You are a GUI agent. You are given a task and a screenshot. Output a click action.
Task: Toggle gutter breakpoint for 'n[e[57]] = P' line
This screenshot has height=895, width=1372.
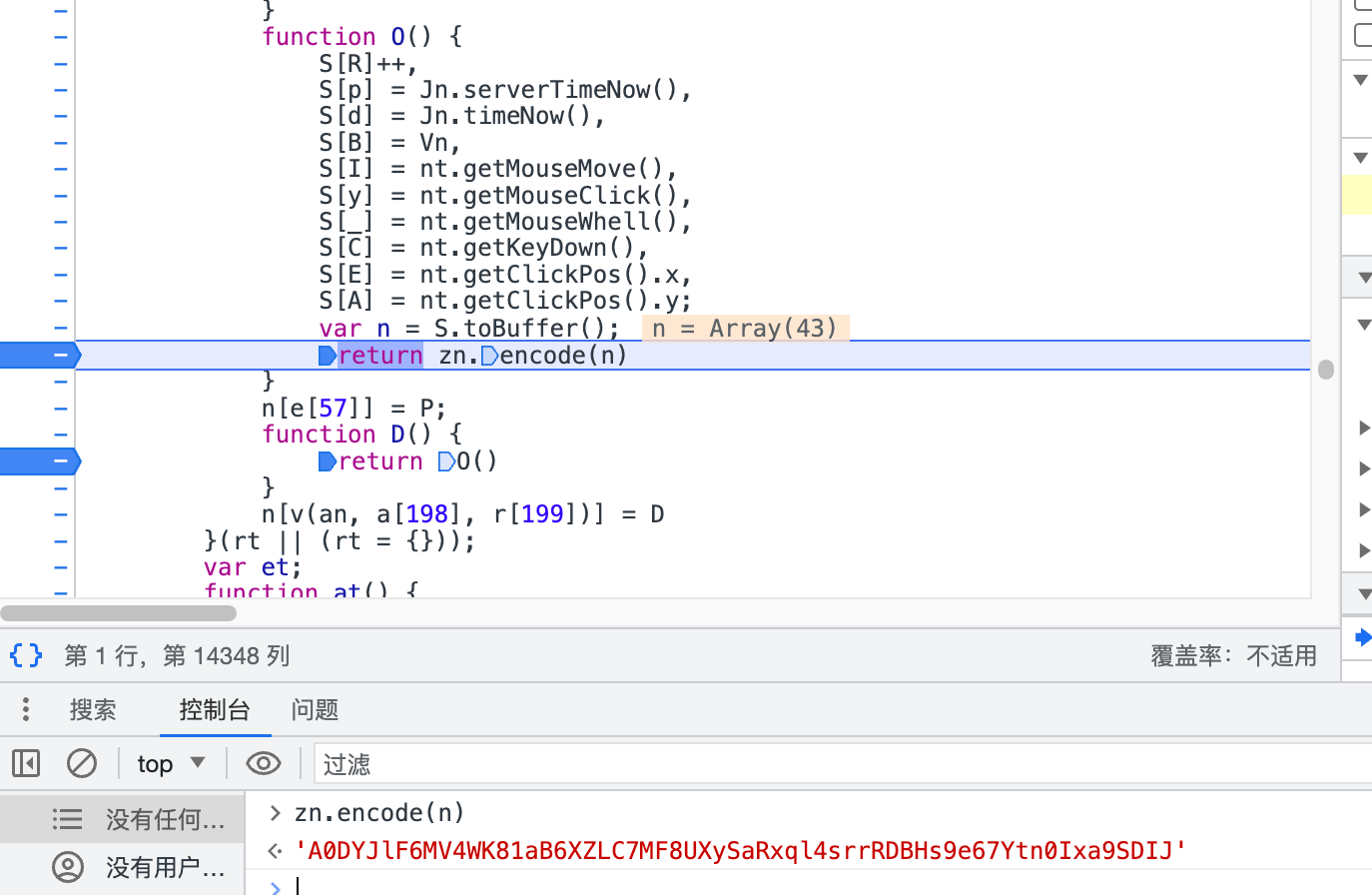click(x=61, y=408)
